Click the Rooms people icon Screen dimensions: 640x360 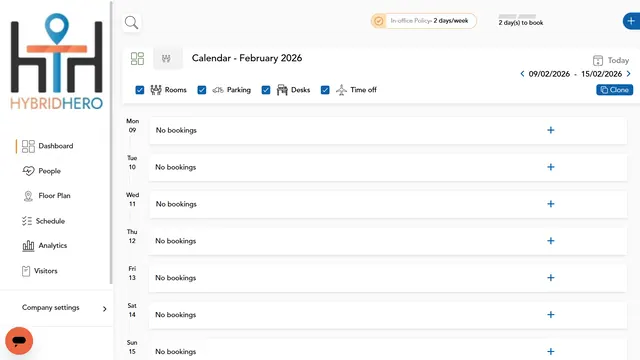(156, 90)
